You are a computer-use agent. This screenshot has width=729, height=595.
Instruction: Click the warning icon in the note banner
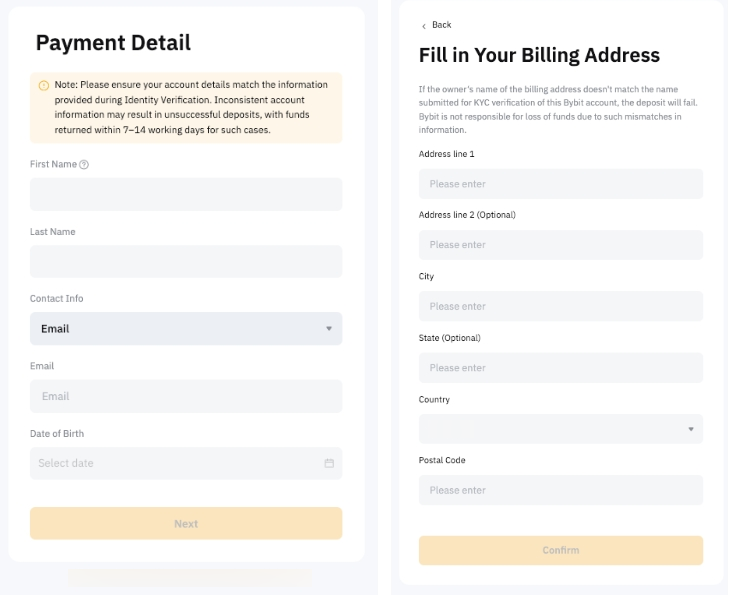coord(43,85)
